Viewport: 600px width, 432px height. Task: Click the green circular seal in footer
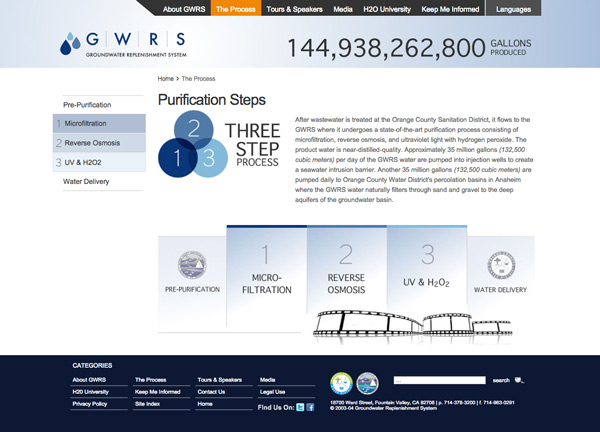(341, 383)
